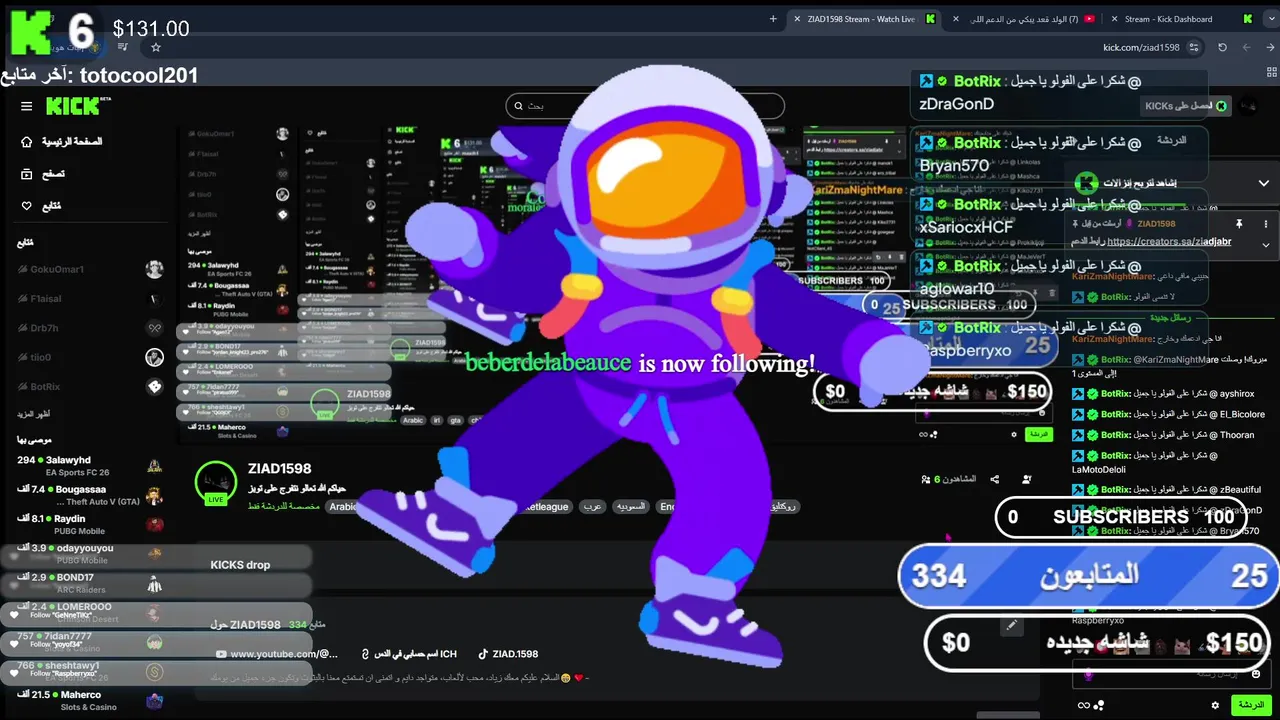Click the follow-person icon next to share

click(x=1026, y=480)
